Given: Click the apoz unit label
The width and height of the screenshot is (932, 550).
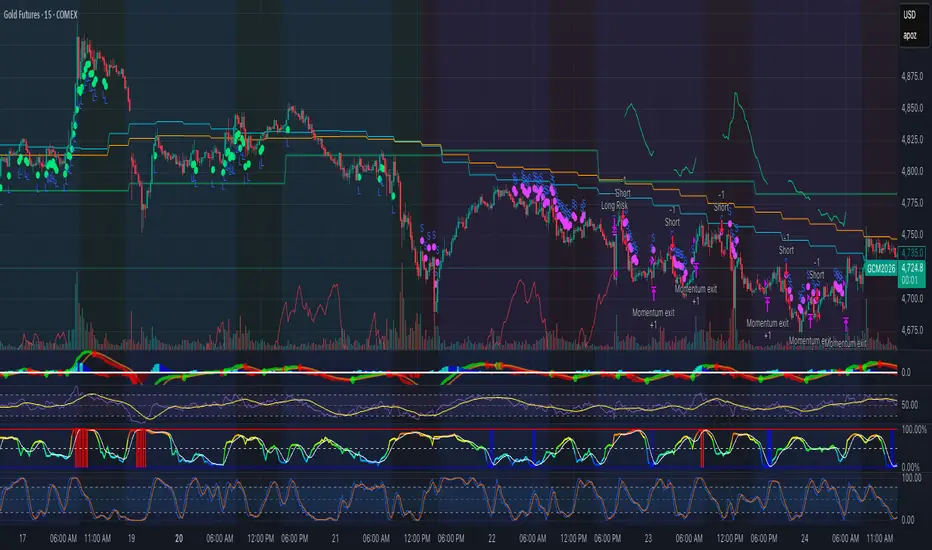Looking at the screenshot, I should [909, 35].
